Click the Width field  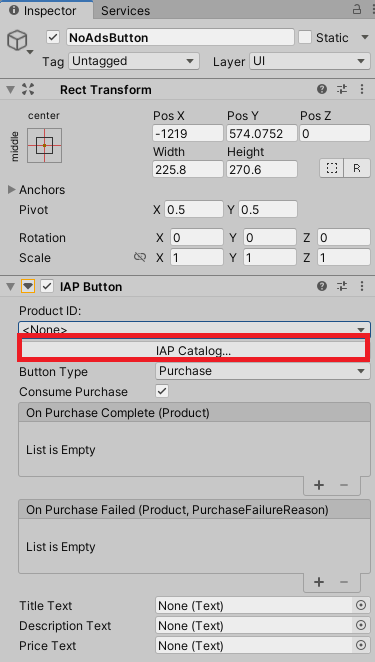pyautogui.click(x=188, y=169)
